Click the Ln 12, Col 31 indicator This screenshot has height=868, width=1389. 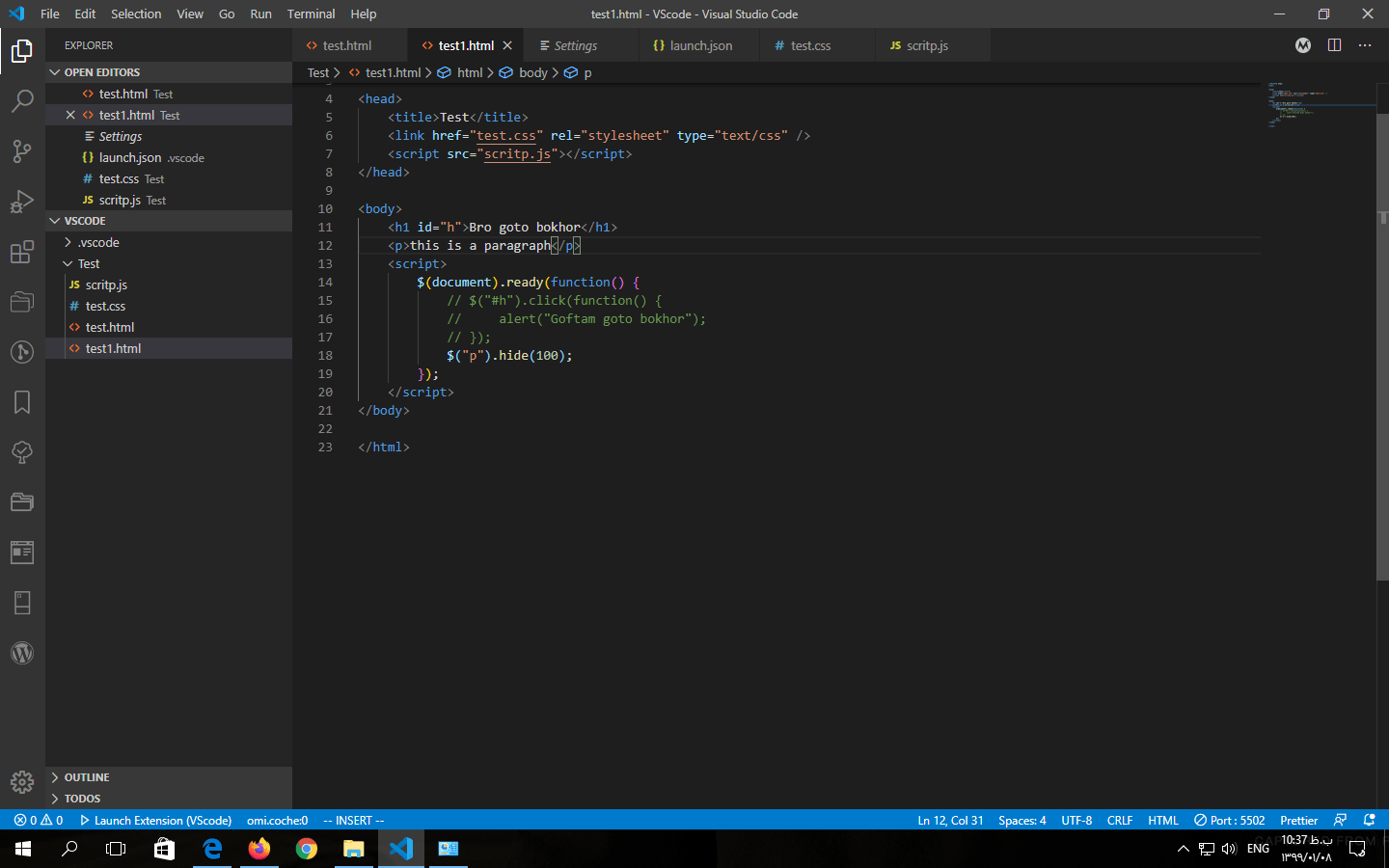click(x=950, y=820)
